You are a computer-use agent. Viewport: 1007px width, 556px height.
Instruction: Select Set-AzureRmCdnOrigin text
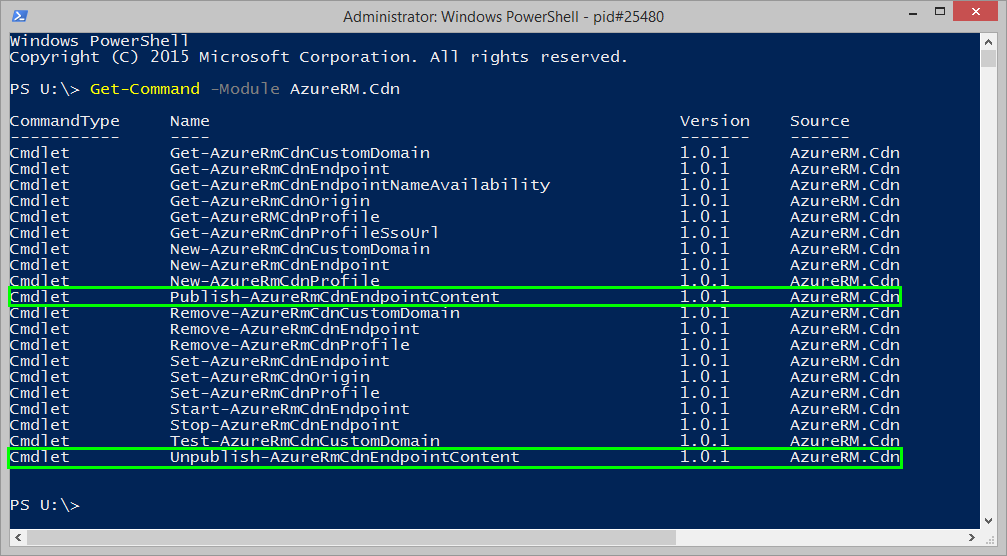(270, 378)
